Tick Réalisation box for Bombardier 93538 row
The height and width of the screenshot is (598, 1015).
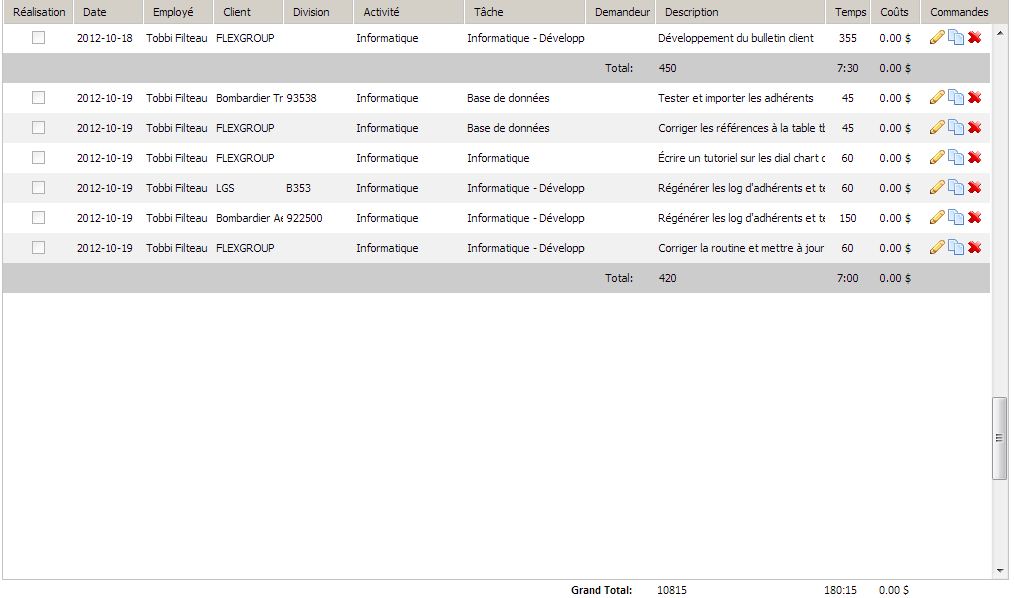tap(39, 98)
